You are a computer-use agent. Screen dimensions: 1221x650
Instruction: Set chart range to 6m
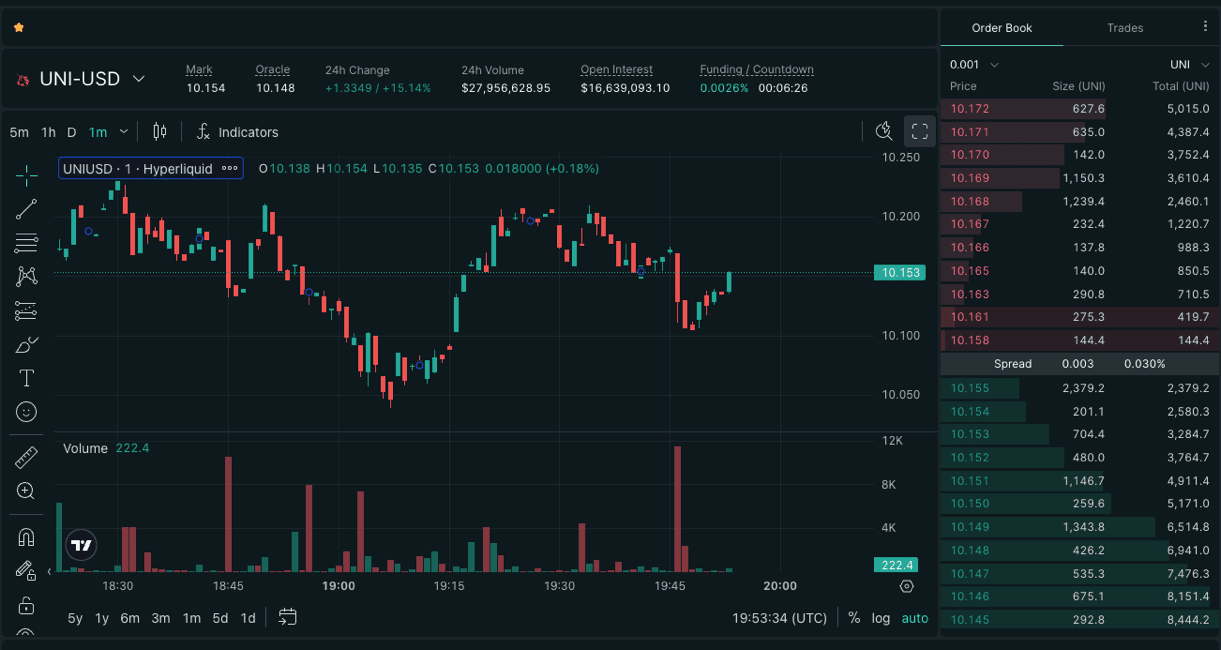tap(130, 618)
